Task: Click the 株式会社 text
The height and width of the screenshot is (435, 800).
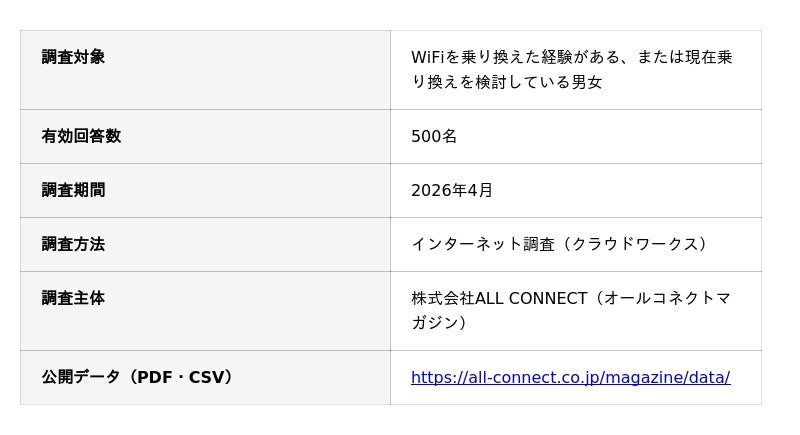Action: pyautogui.click(x=442, y=298)
